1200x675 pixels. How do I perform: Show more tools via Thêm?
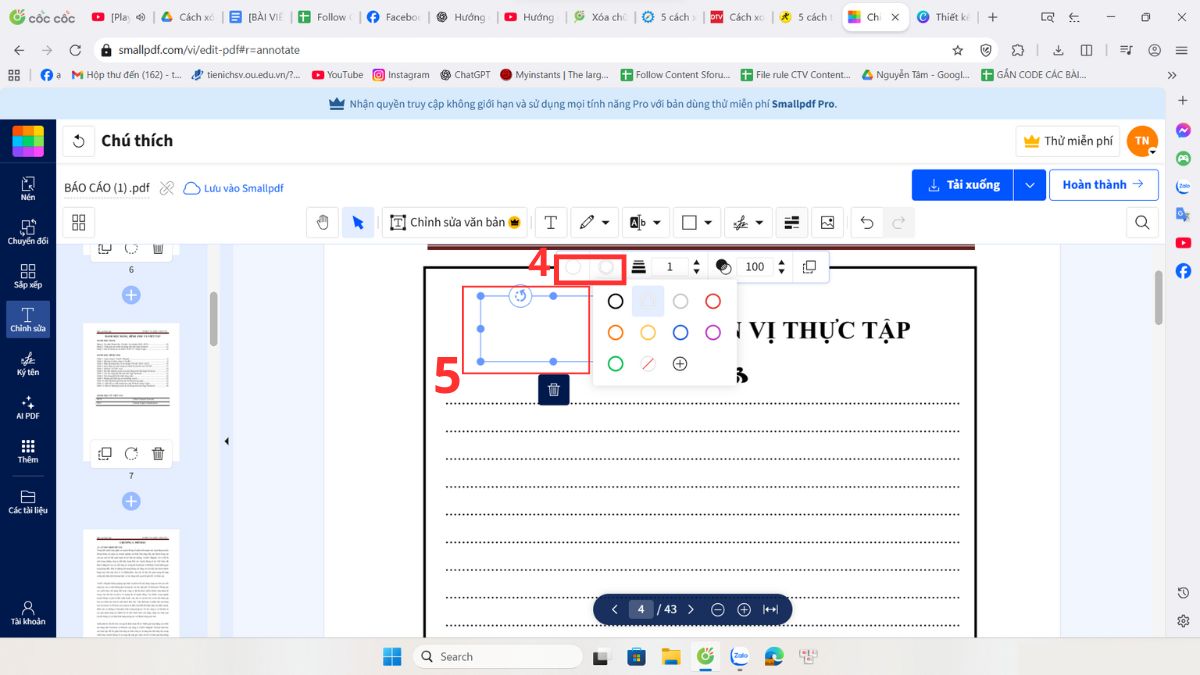(28, 450)
